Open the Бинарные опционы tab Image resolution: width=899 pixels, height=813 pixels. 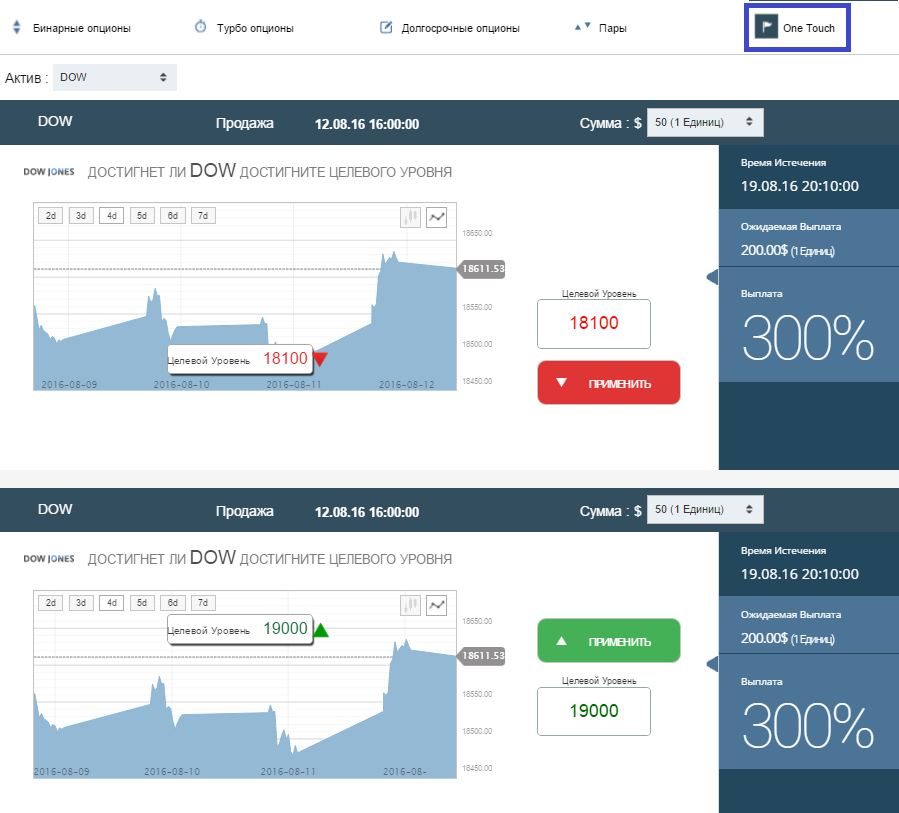(72, 28)
